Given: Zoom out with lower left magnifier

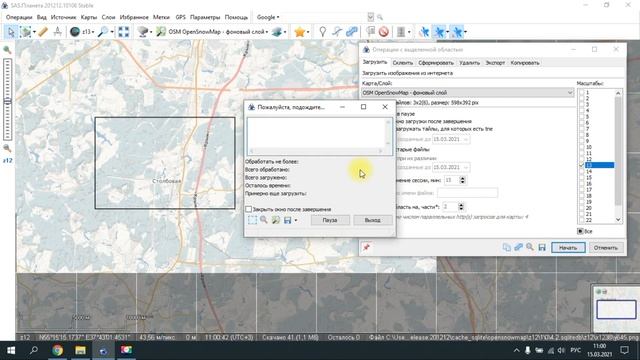Looking at the screenshot, I should click(x=7, y=148).
